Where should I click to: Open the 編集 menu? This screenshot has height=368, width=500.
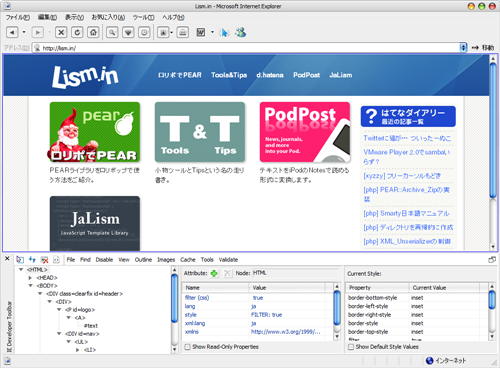[47, 17]
